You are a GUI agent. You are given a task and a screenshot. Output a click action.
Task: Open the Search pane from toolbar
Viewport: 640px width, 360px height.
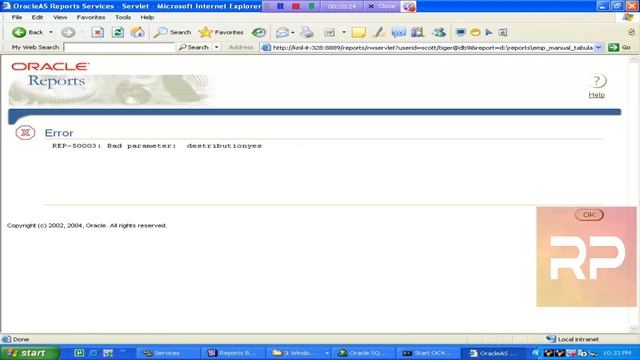pyautogui.click(x=172, y=32)
